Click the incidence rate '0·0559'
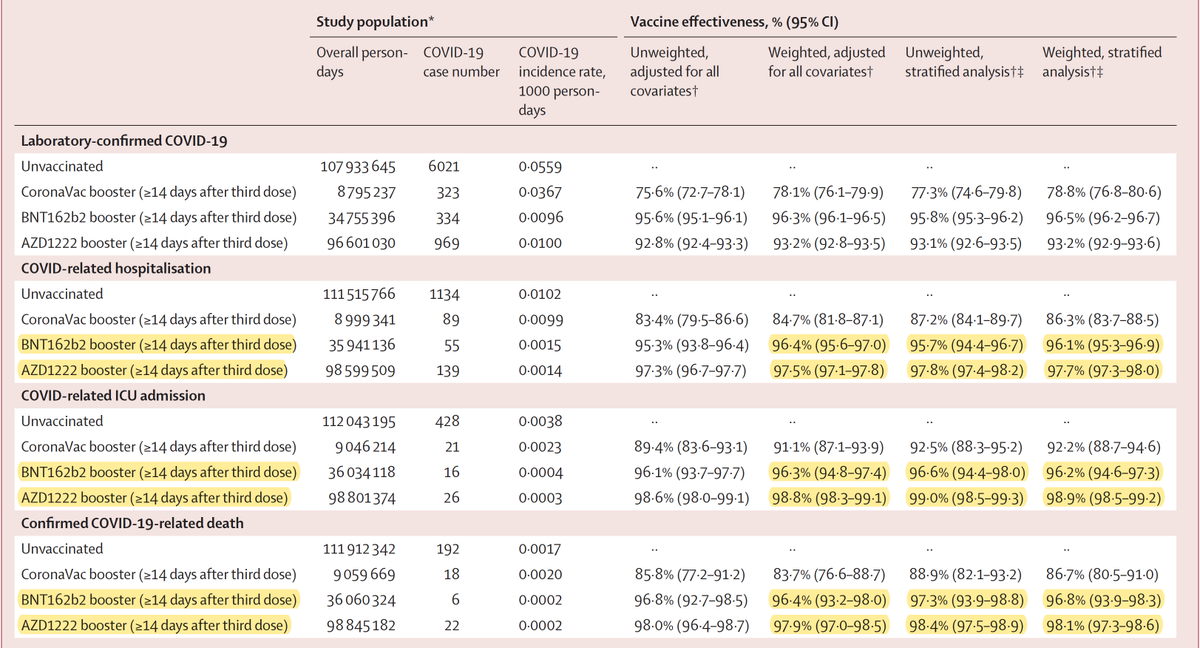 click(x=541, y=167)
